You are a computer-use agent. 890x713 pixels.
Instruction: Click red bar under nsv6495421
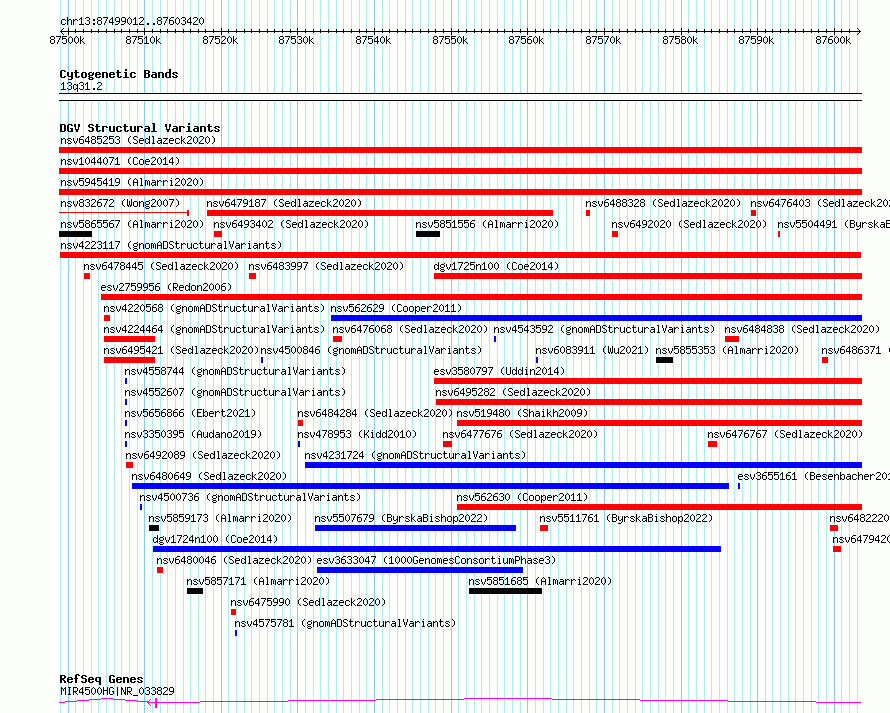pyautogui.click(x=129, y=360)
